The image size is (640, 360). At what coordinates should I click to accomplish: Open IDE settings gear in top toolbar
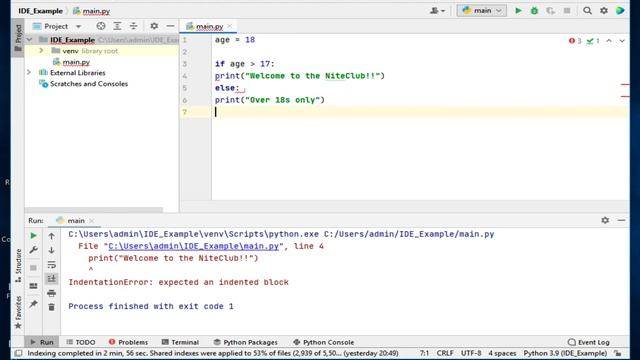tap(604, 11)
